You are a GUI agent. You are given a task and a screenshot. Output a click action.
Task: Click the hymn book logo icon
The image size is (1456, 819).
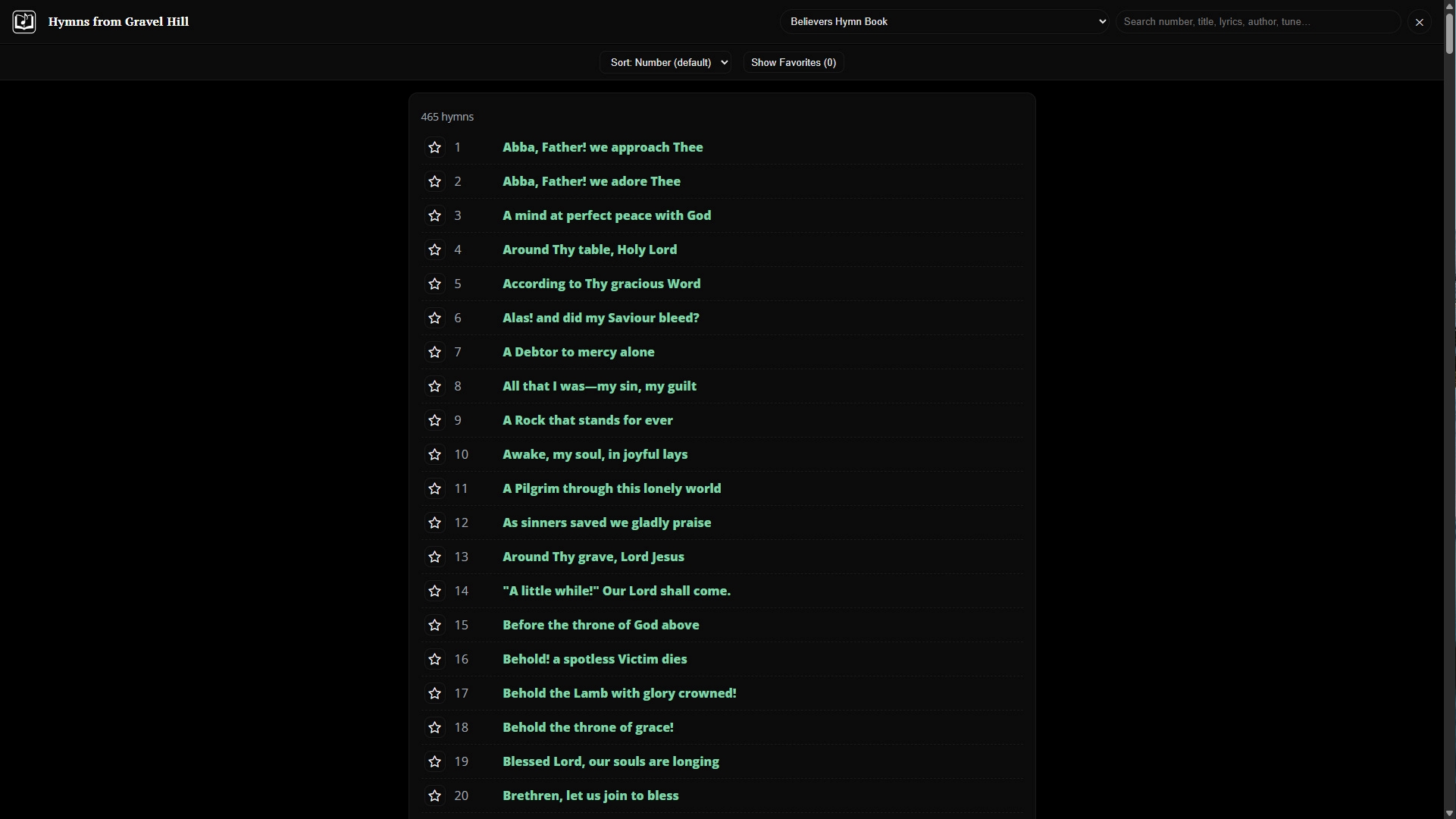[x=23, y=21]
